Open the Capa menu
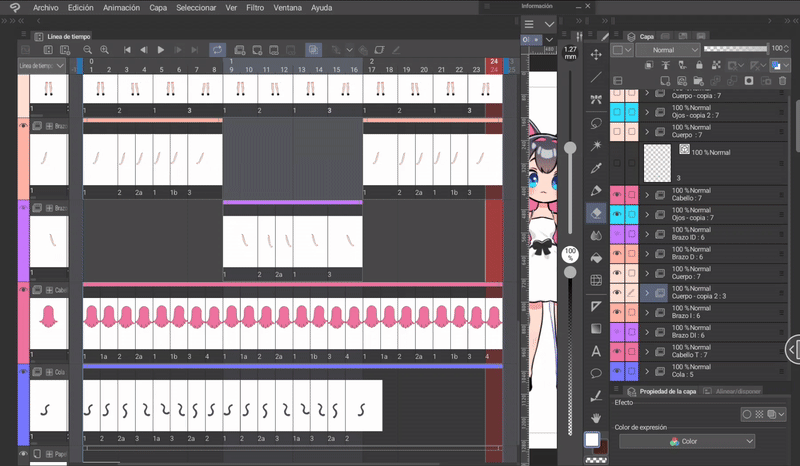The image size is (800, 466). [158, 8]
